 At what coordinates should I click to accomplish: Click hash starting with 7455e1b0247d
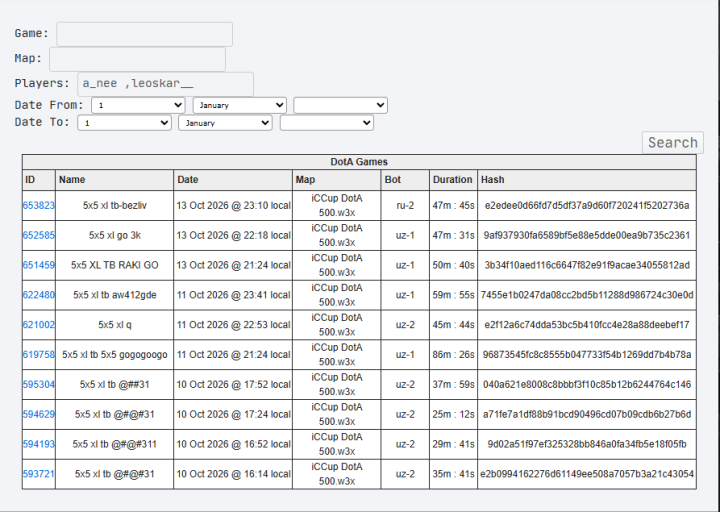tap(587, 295)
